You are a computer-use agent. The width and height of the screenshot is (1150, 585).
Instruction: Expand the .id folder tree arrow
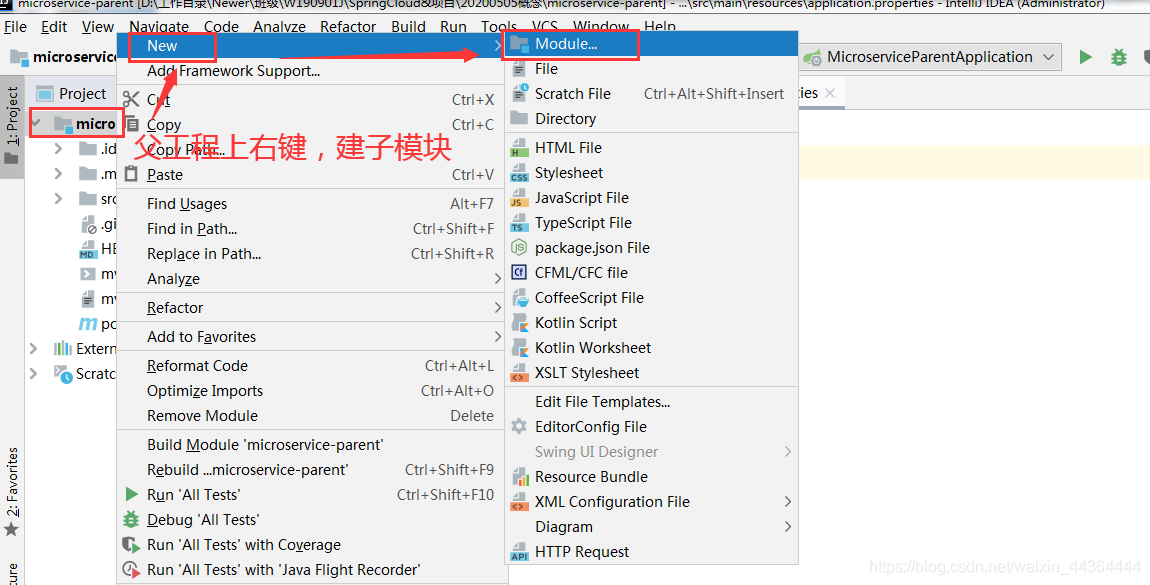59,149
